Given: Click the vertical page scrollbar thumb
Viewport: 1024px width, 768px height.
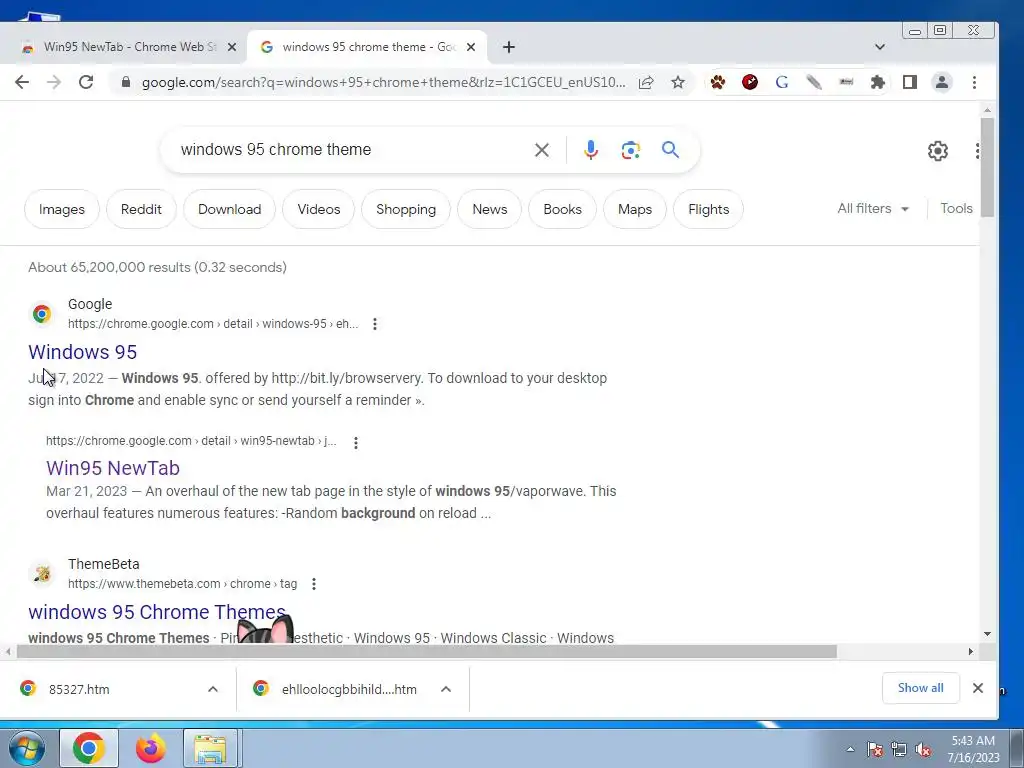Looking at the screenshot, I should tap(987, 167).
